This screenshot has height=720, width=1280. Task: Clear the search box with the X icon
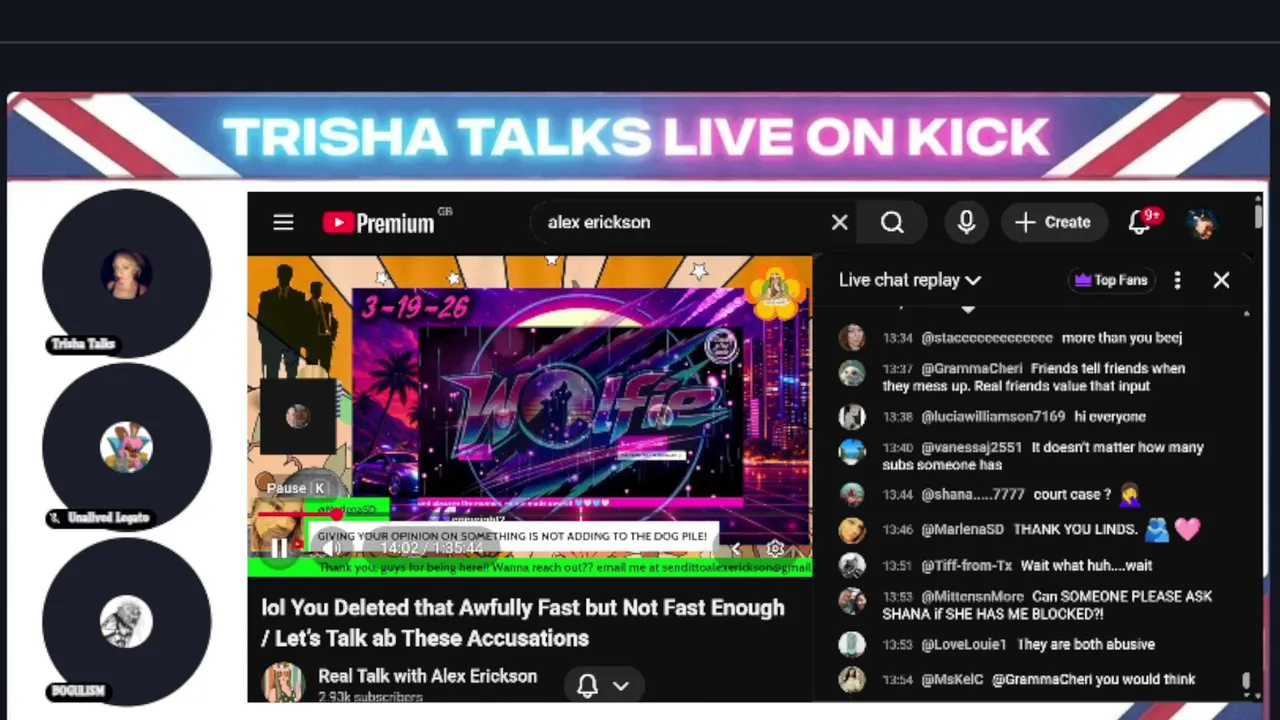839,222
